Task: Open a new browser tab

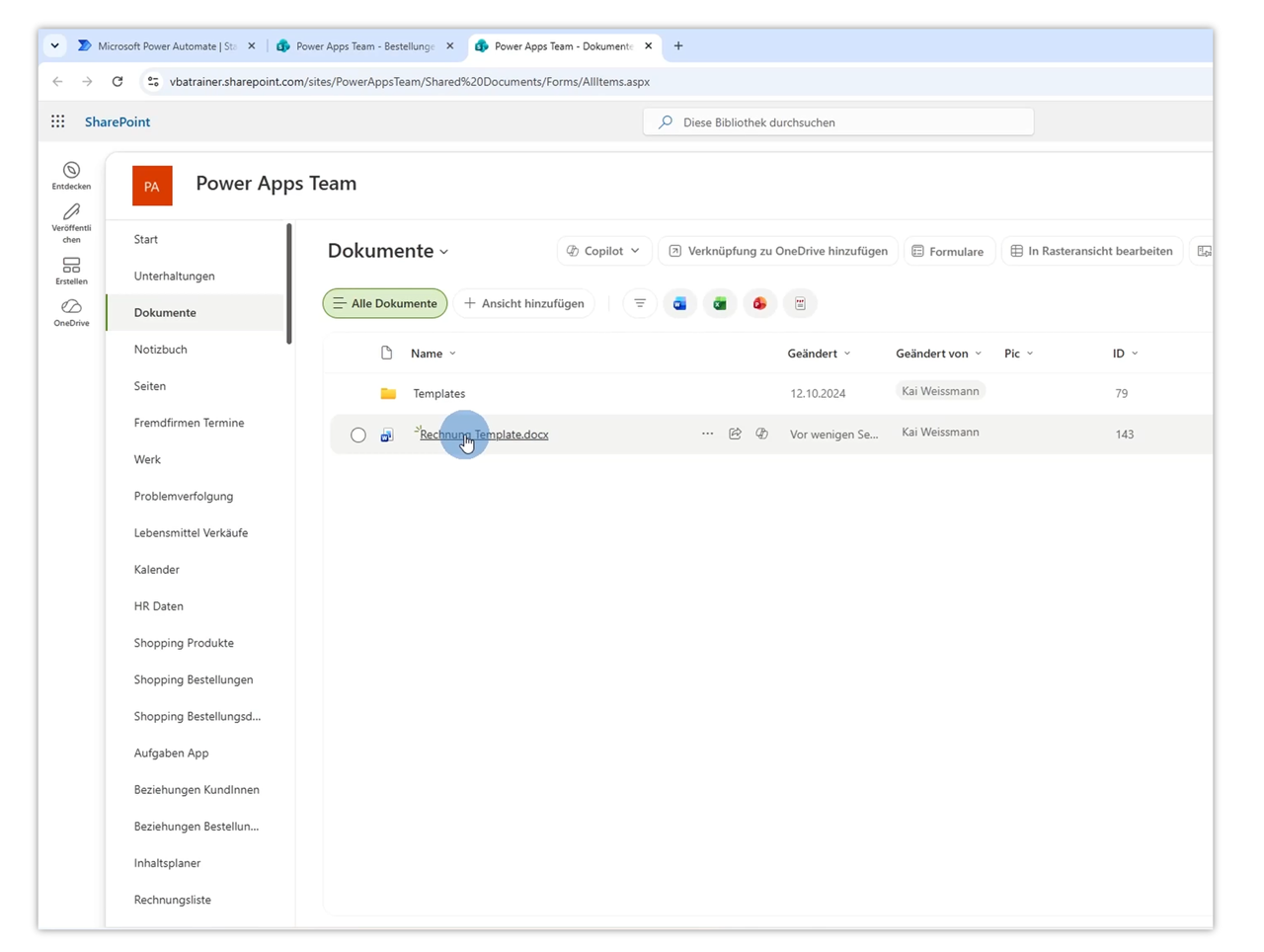Action: [678, 45]
